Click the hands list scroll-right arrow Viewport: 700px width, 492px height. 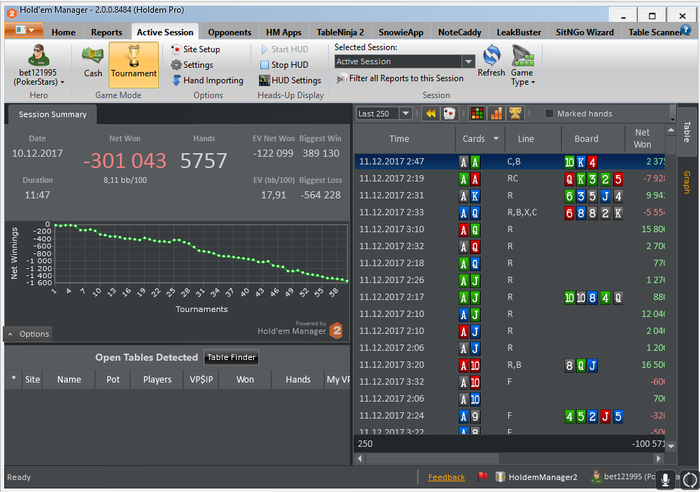(658, 459)
